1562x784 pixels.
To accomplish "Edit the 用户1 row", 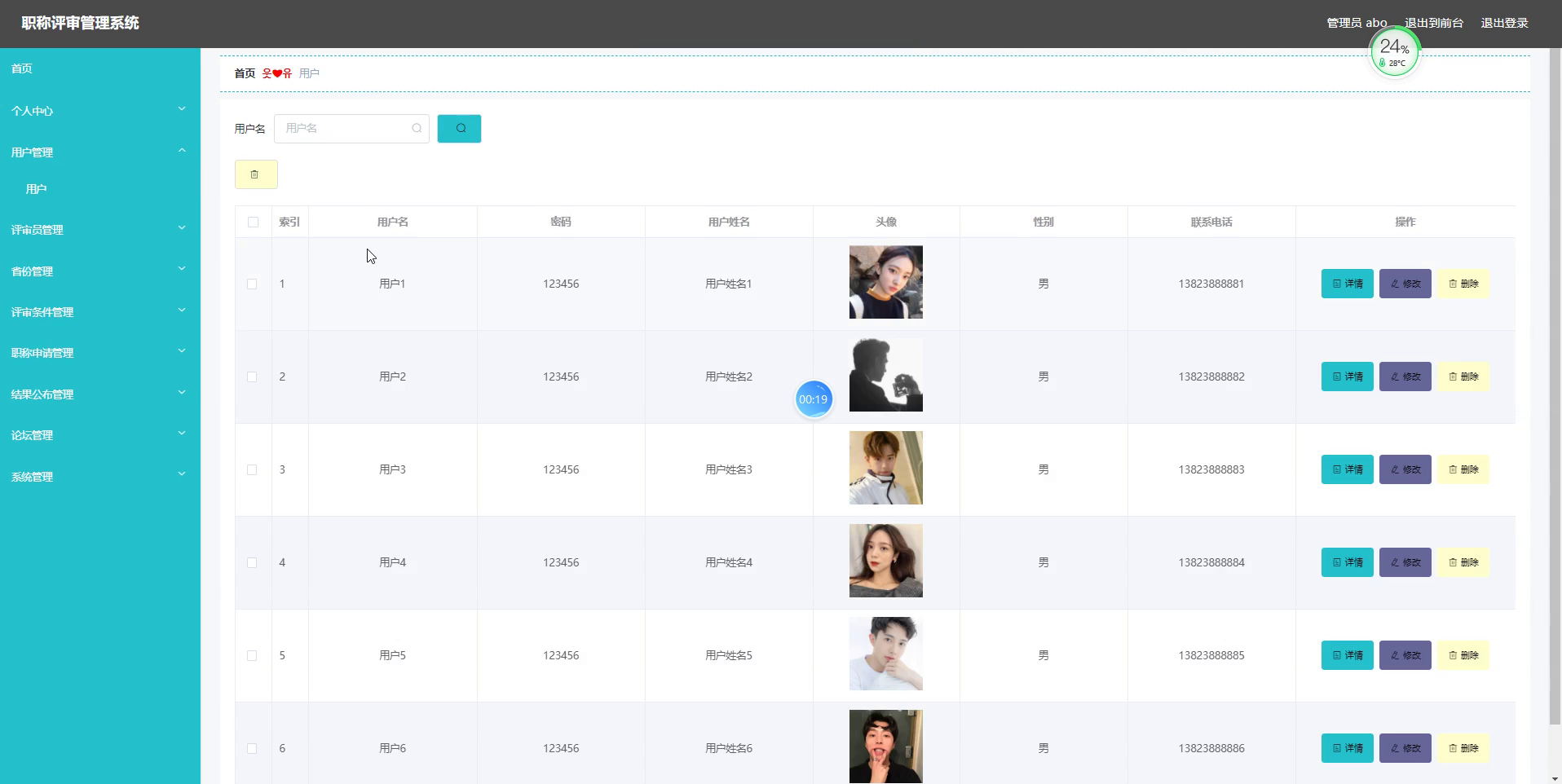I will tap(1405, 284).
